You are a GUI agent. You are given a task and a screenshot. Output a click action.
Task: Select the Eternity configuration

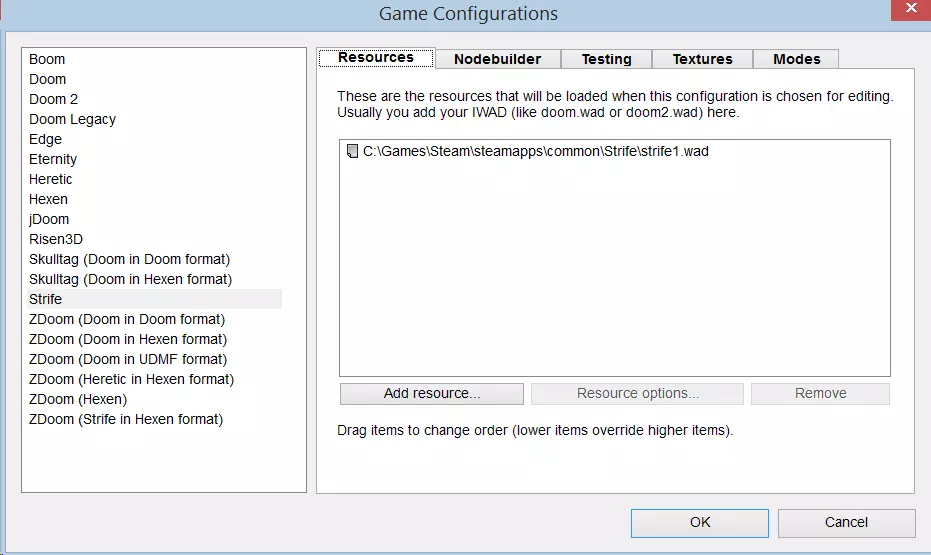pos(53,159)
